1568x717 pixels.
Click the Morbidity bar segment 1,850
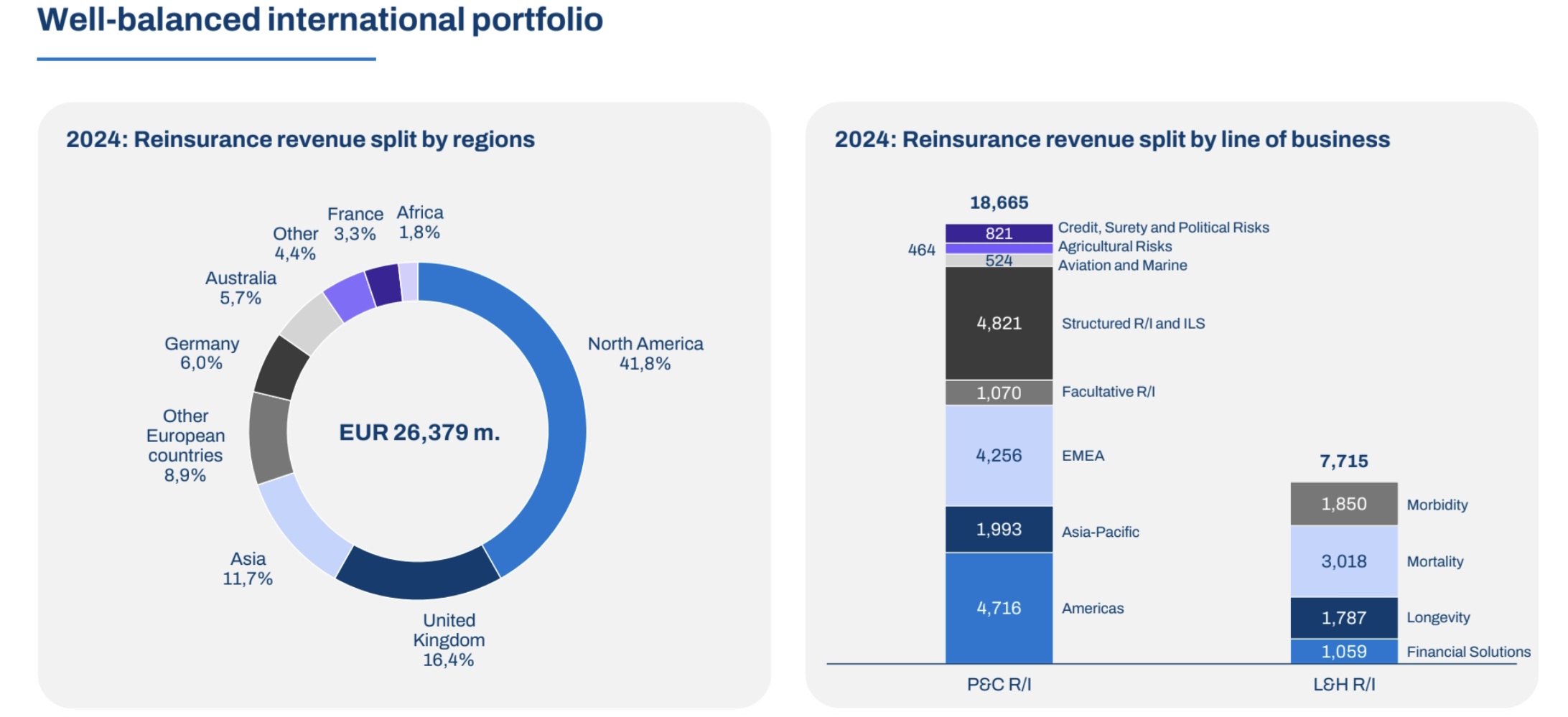[1344, 504]
